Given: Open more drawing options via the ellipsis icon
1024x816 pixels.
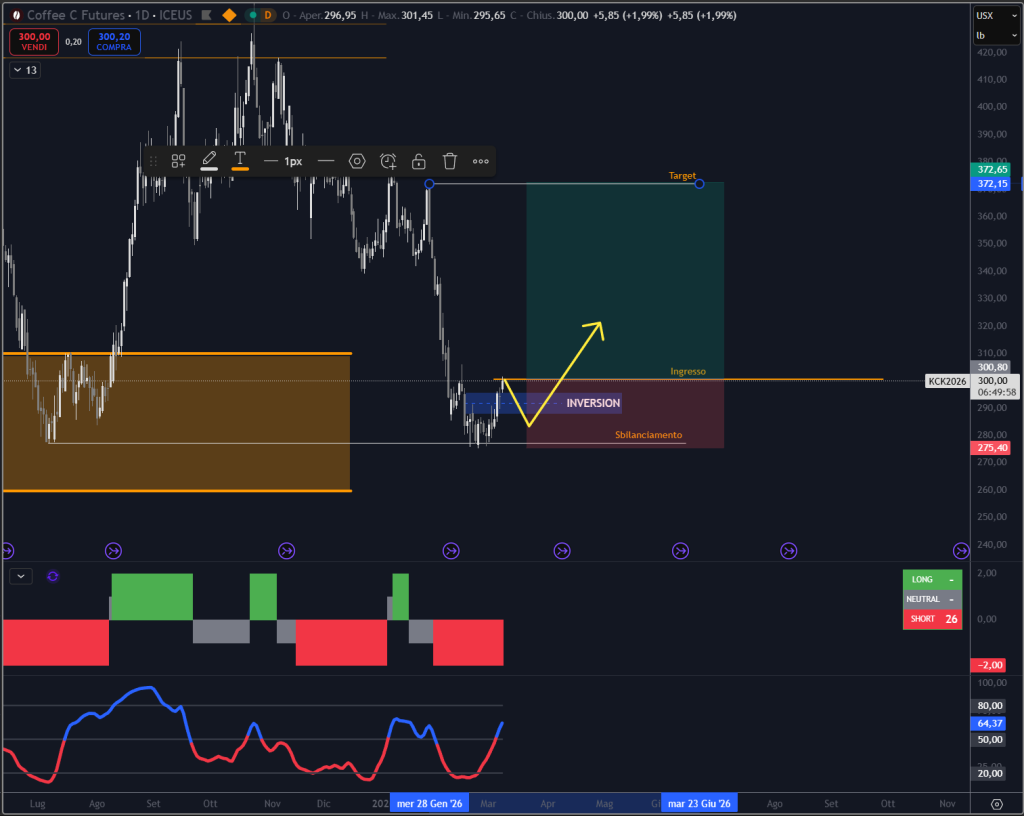Looking at the screenshot, I should tap(481, 161).
